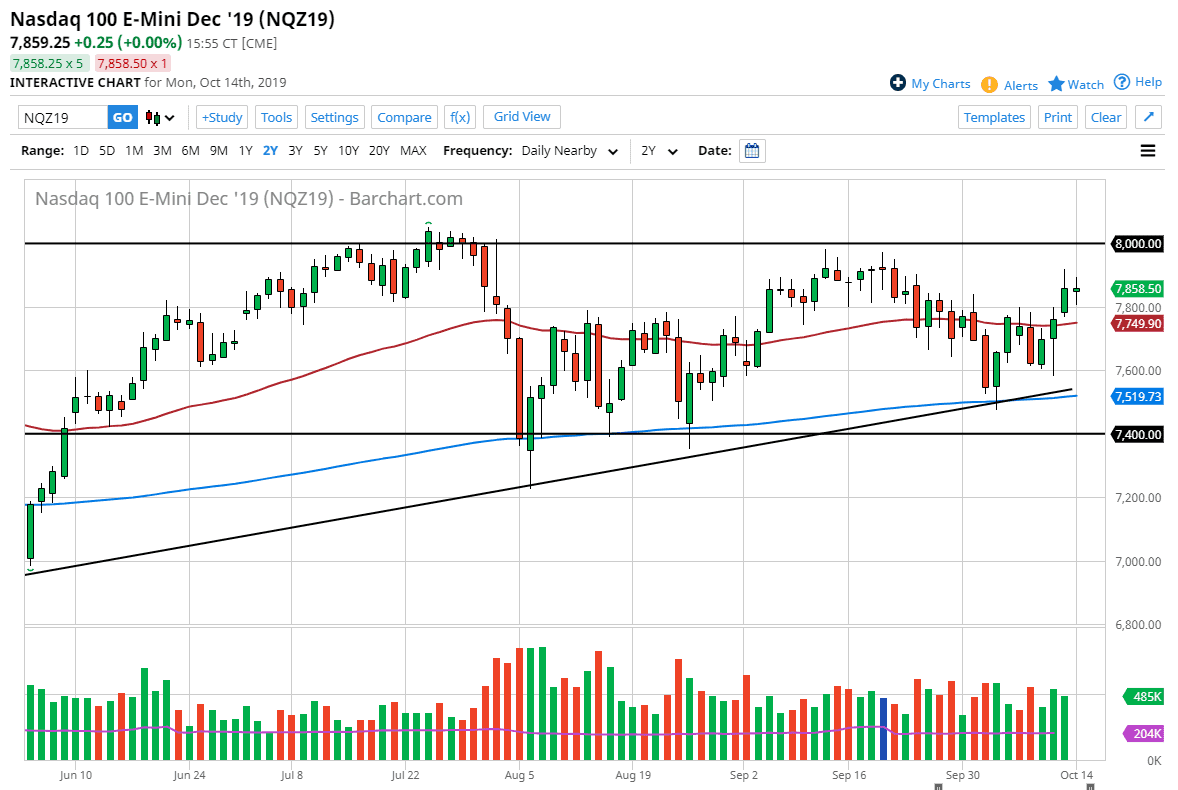Expand the chart type chevron dropdown
Screen dimensions: 1178x790
(x=169, y=117)
